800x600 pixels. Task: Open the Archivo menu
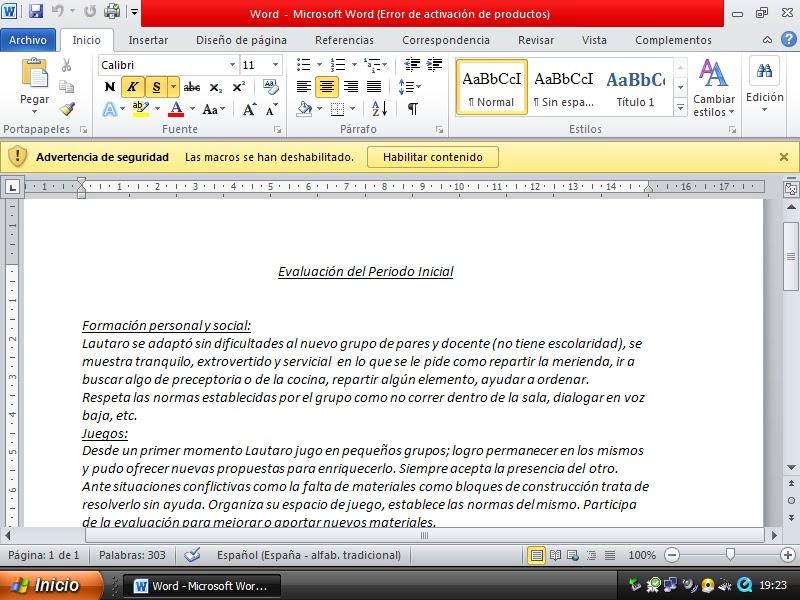28,39
